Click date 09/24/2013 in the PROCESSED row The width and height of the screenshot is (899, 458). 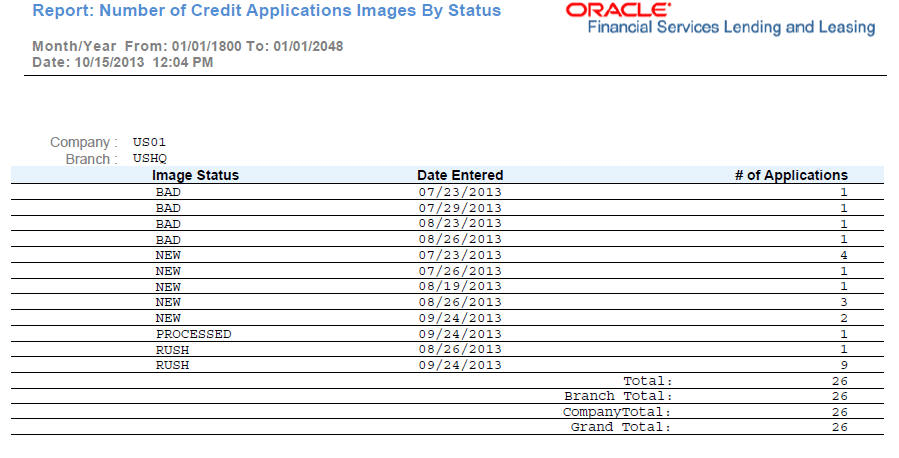460,334
